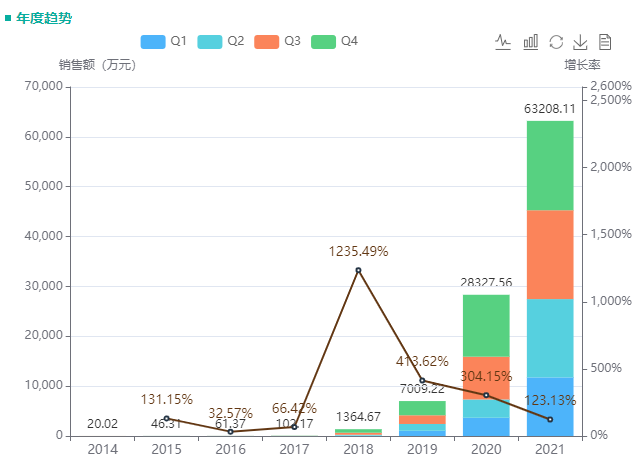Hide the Q2 series via legend

221,41
